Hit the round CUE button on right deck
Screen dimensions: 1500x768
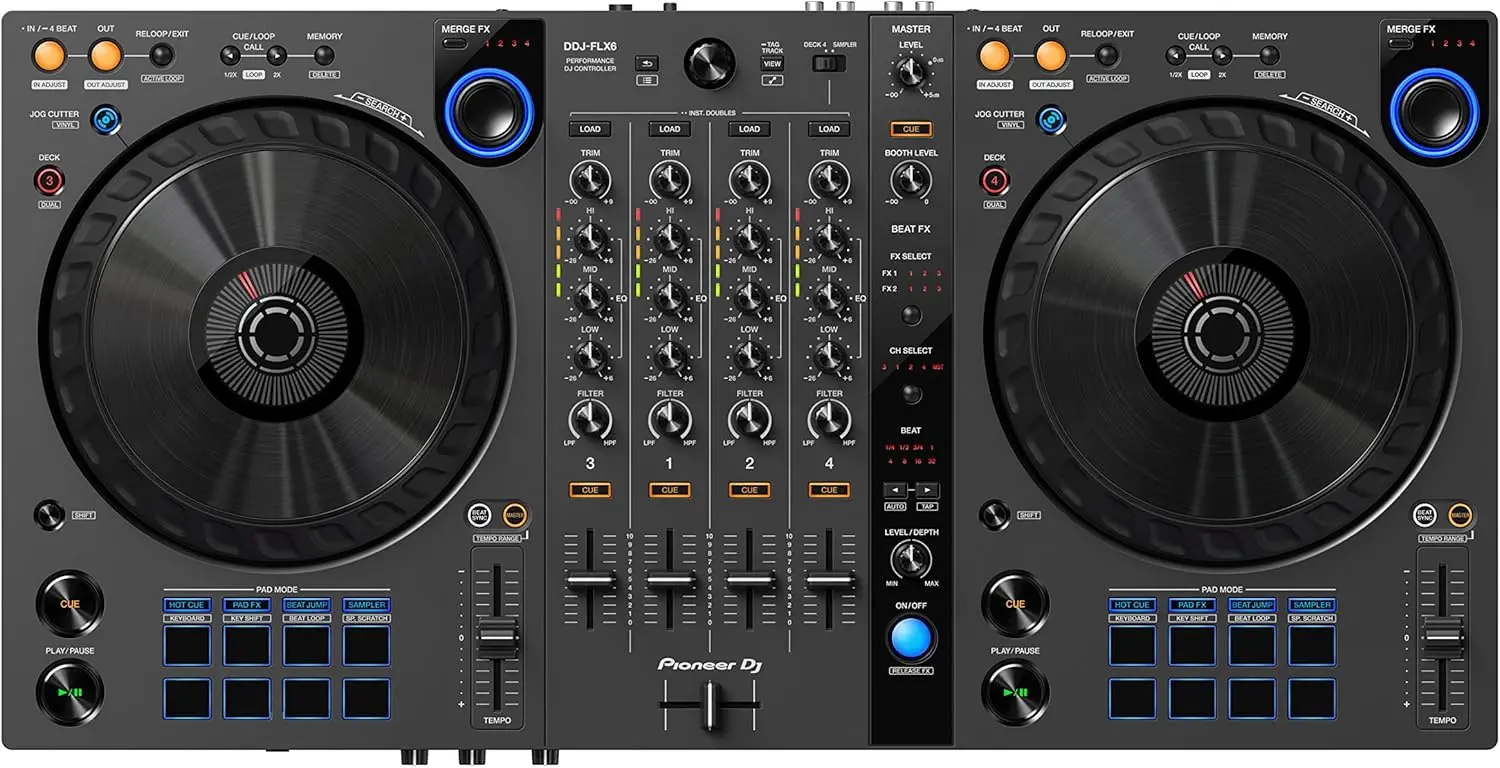coord(1015,604)
